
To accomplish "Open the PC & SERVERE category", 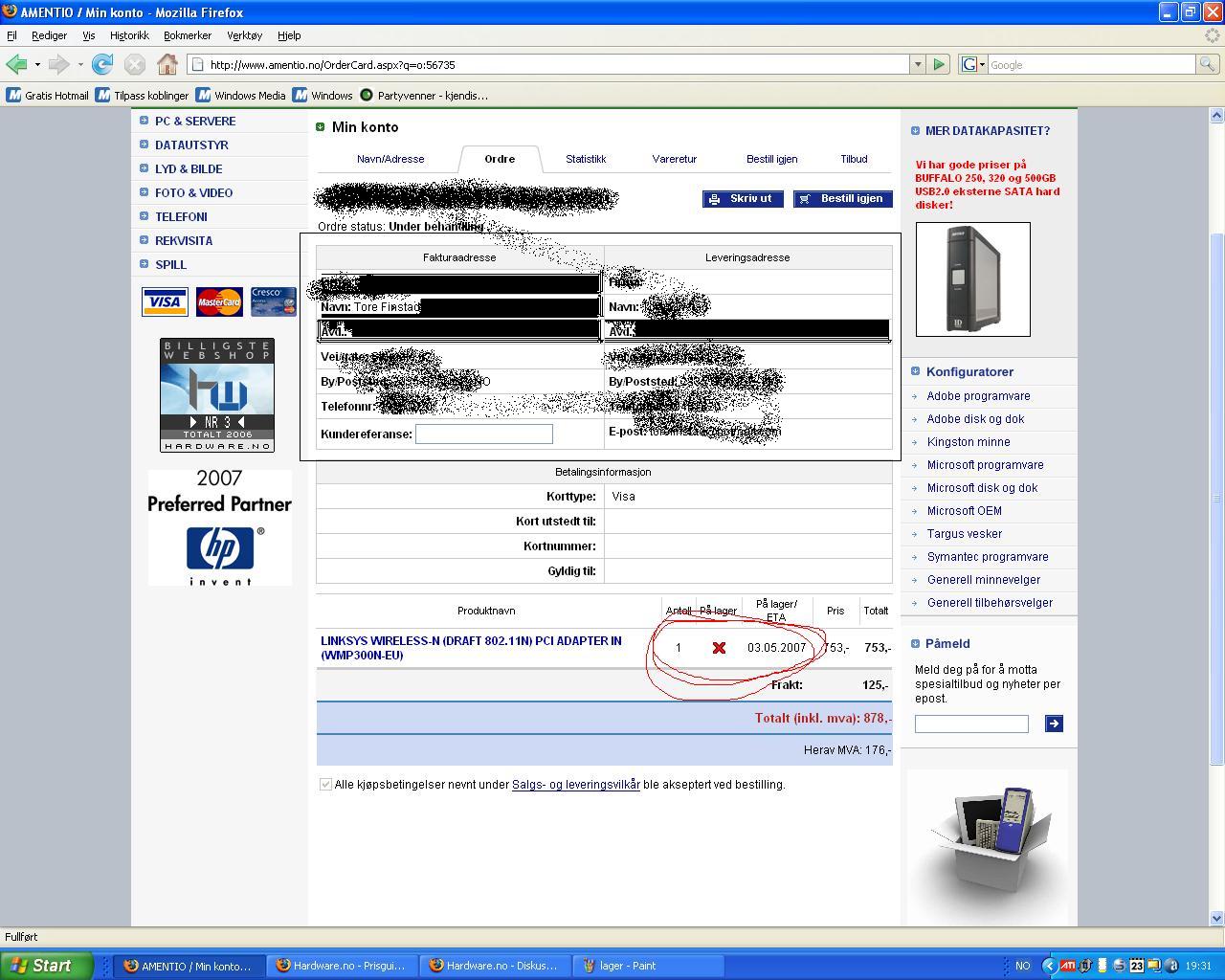I will pyautogui.click(x=195, y=122).
